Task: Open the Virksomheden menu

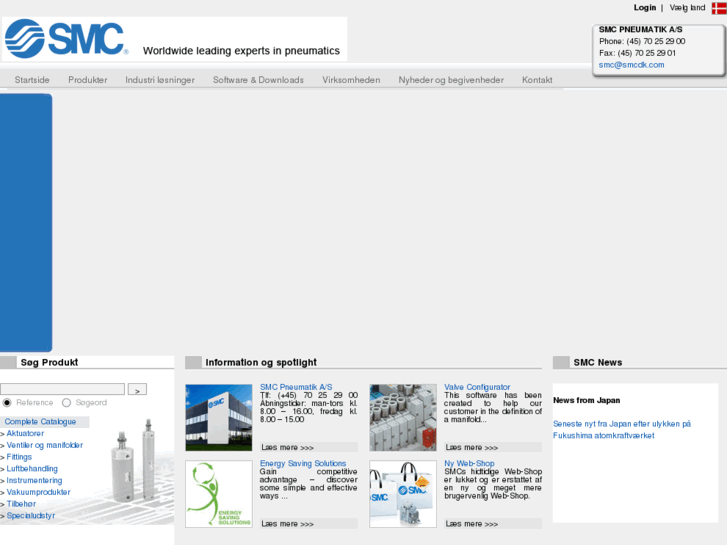Action: tap(351, 80)
